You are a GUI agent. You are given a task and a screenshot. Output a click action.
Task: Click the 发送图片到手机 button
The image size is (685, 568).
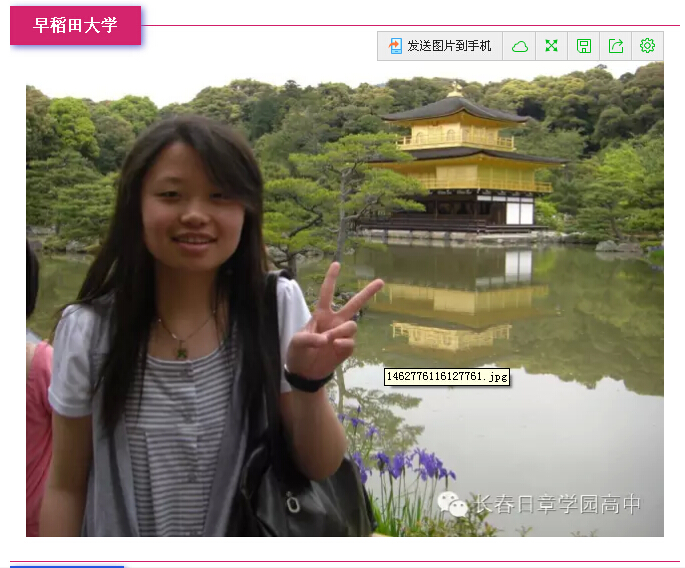tap(440, 46)
